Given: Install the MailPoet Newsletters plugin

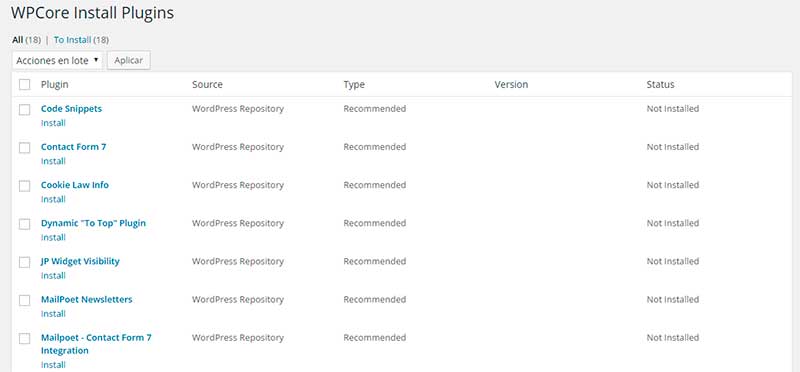Looking at the screenshot, I should [53, 314].
